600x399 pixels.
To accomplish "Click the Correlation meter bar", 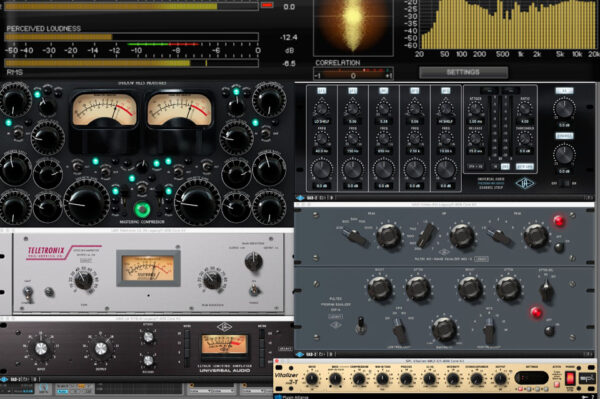I will [353, 73].
